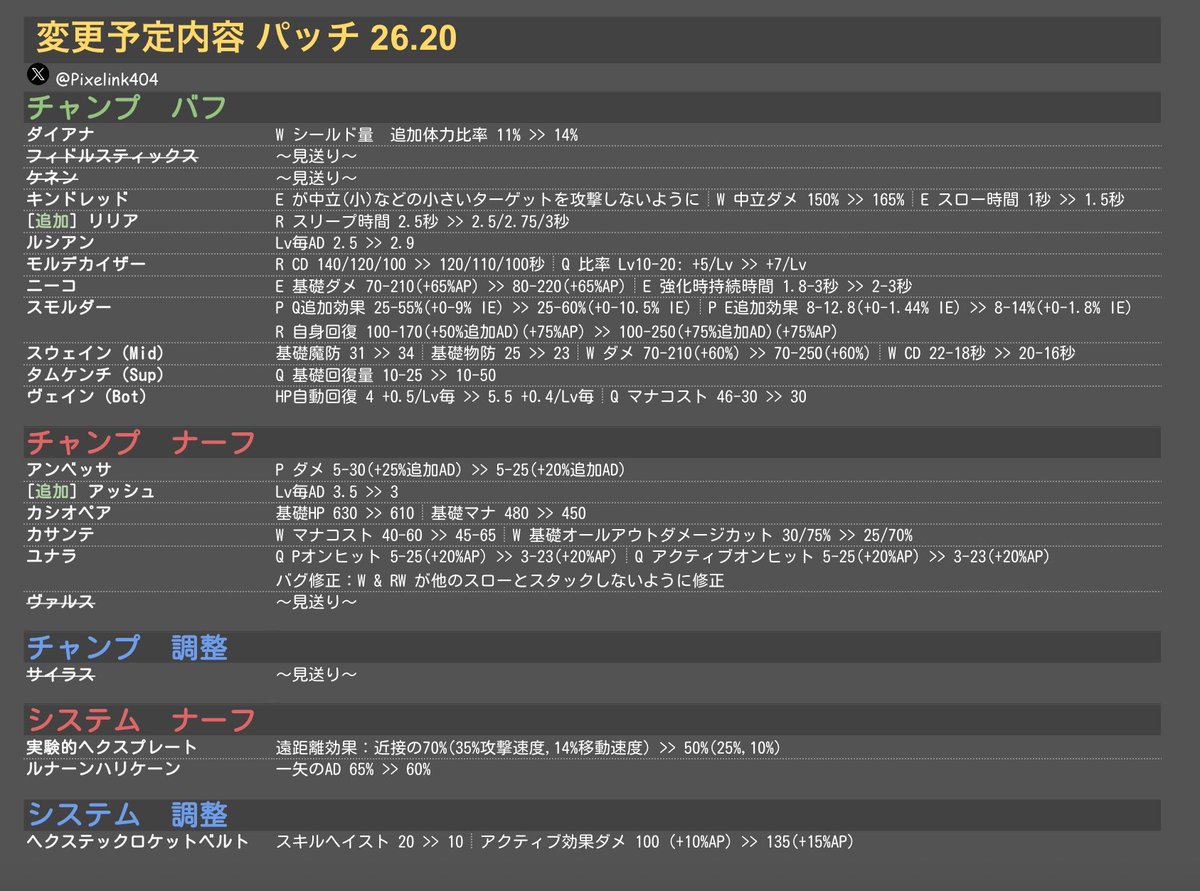This screenshot has height=891, width=1200.
Task: Select the ルシアン champion name
Action: 60,243
